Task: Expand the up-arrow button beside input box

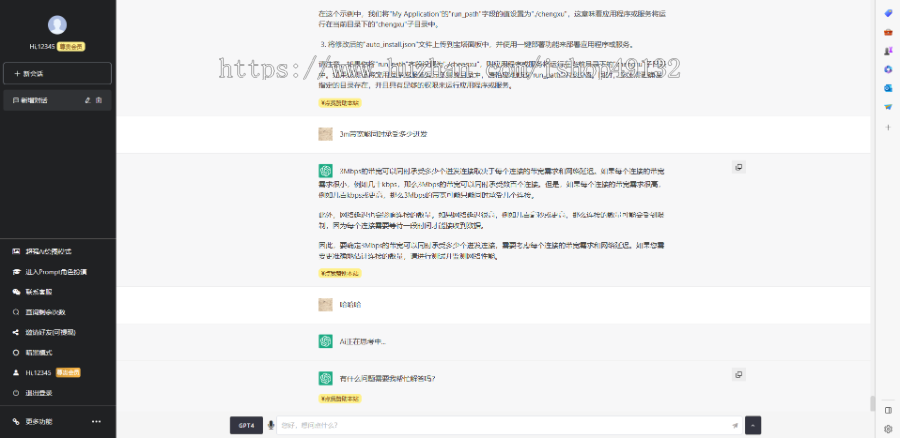Action: 753,425
